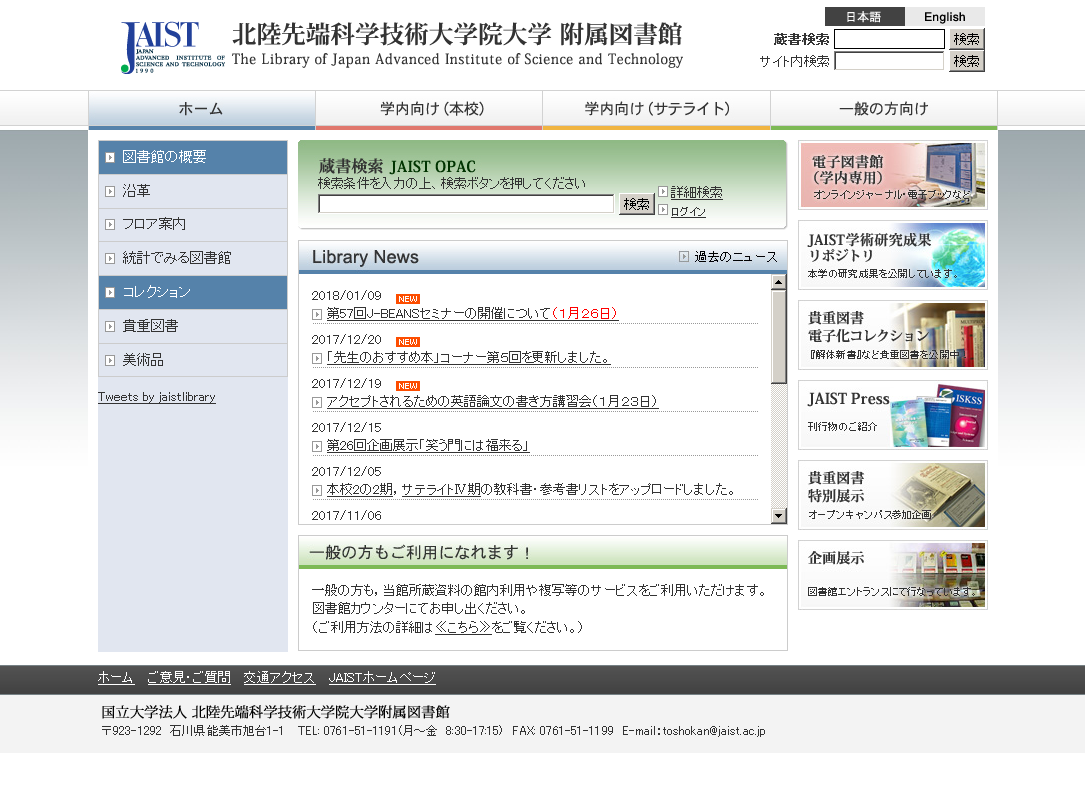Open the 沿革 sidebar item
This screenshot has width=1085, height=790.
193,191
